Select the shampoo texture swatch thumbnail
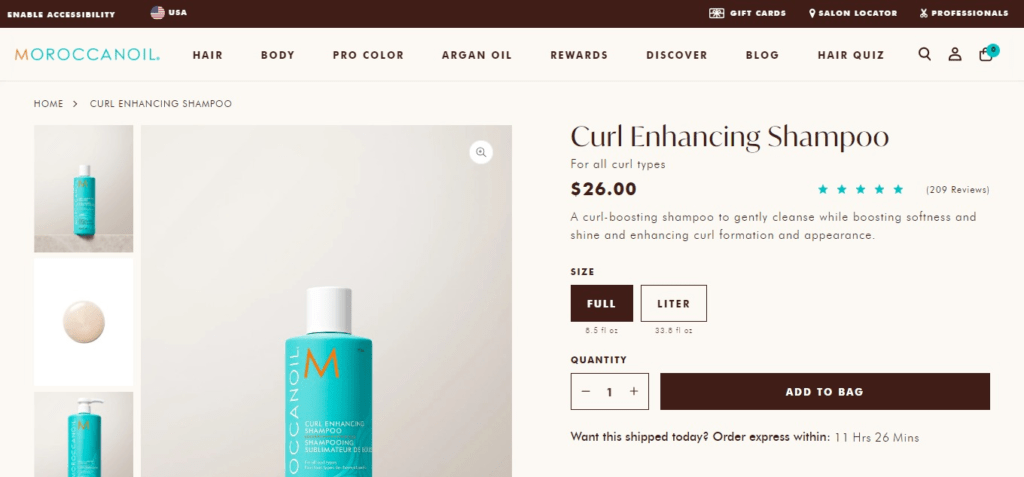The height and width of the screenshot is (477, 1024). 84,322
